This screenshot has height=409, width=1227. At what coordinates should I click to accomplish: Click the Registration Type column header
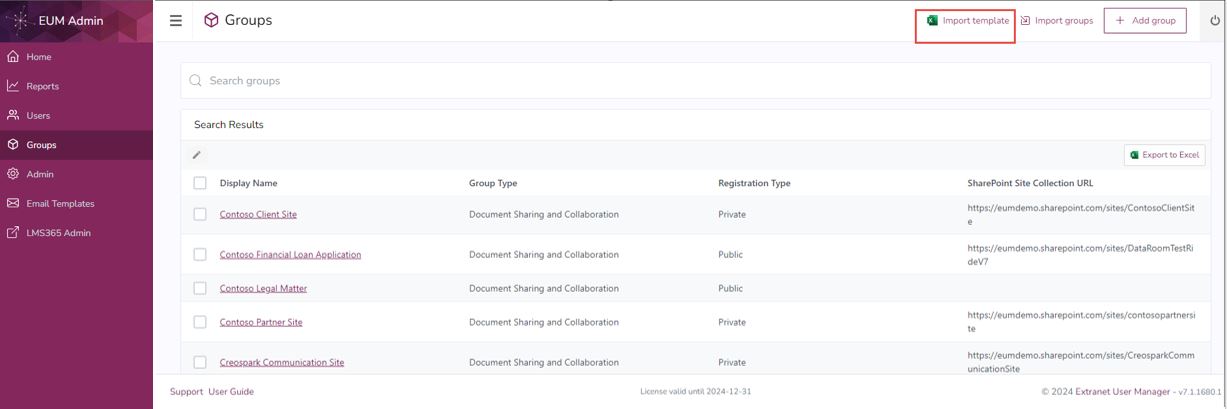coord(754,183)
